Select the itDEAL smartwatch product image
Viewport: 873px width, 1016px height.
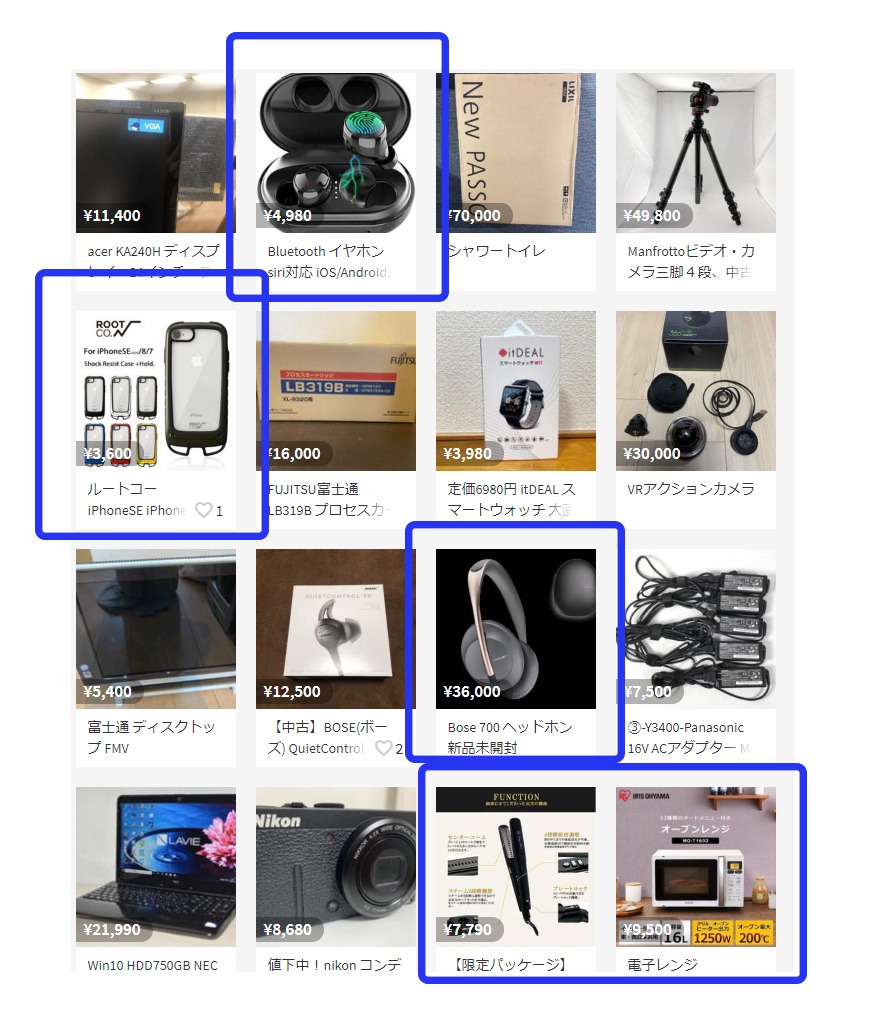[x=516, y=391]
